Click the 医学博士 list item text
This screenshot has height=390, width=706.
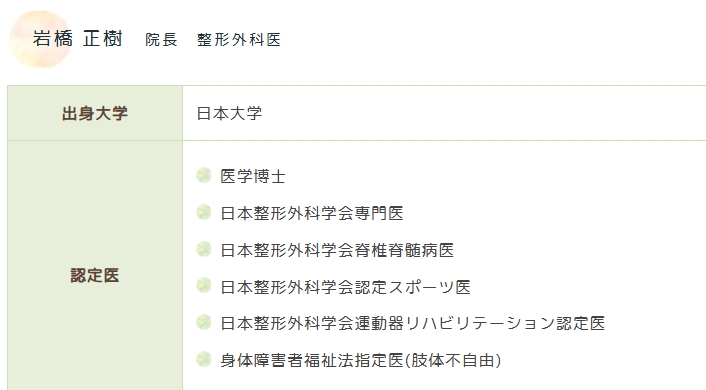tap(253, 176)
